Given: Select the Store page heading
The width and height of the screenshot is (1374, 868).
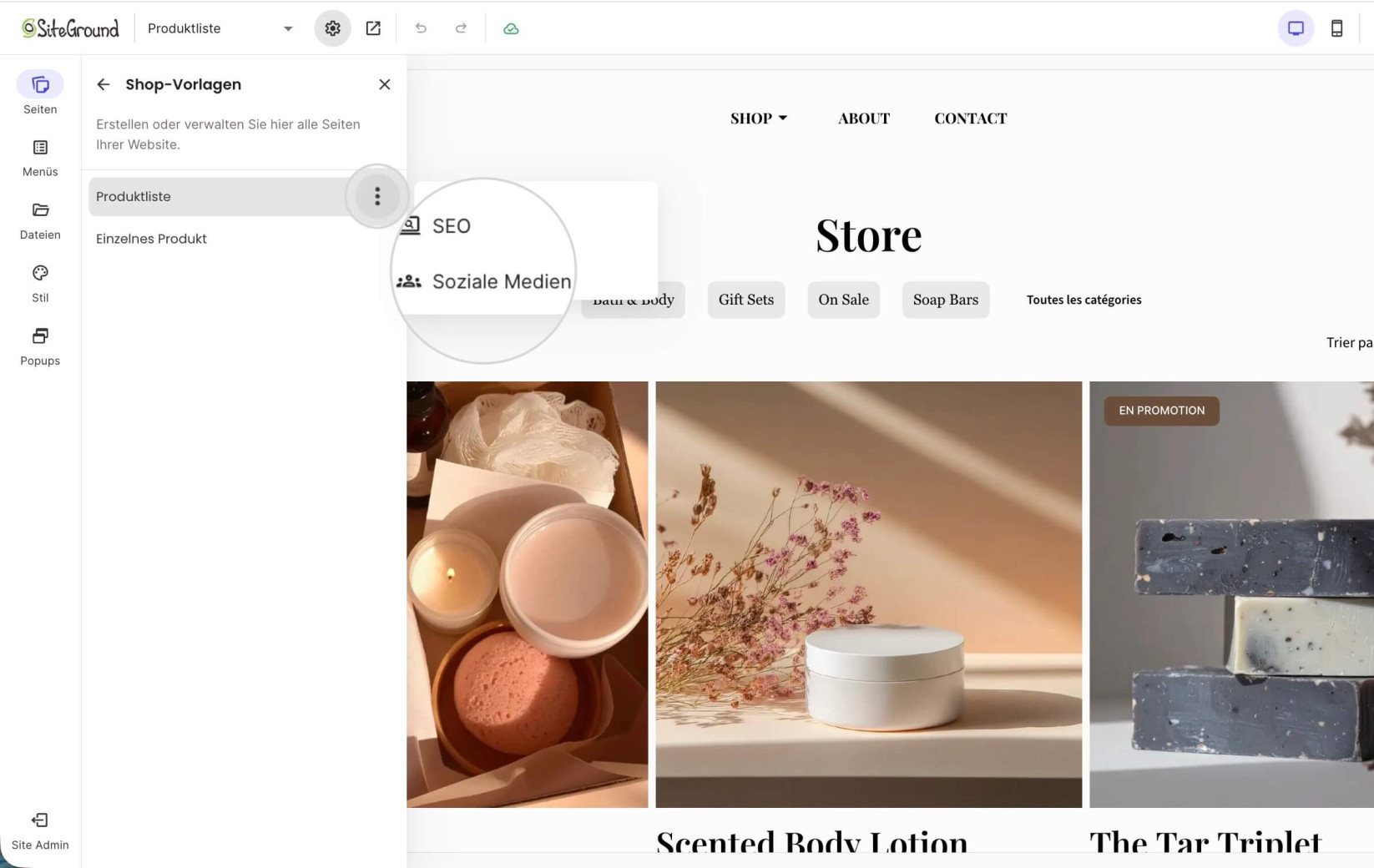Looking at the screenshot, I should pyautogui.click(x=868, y=235).
